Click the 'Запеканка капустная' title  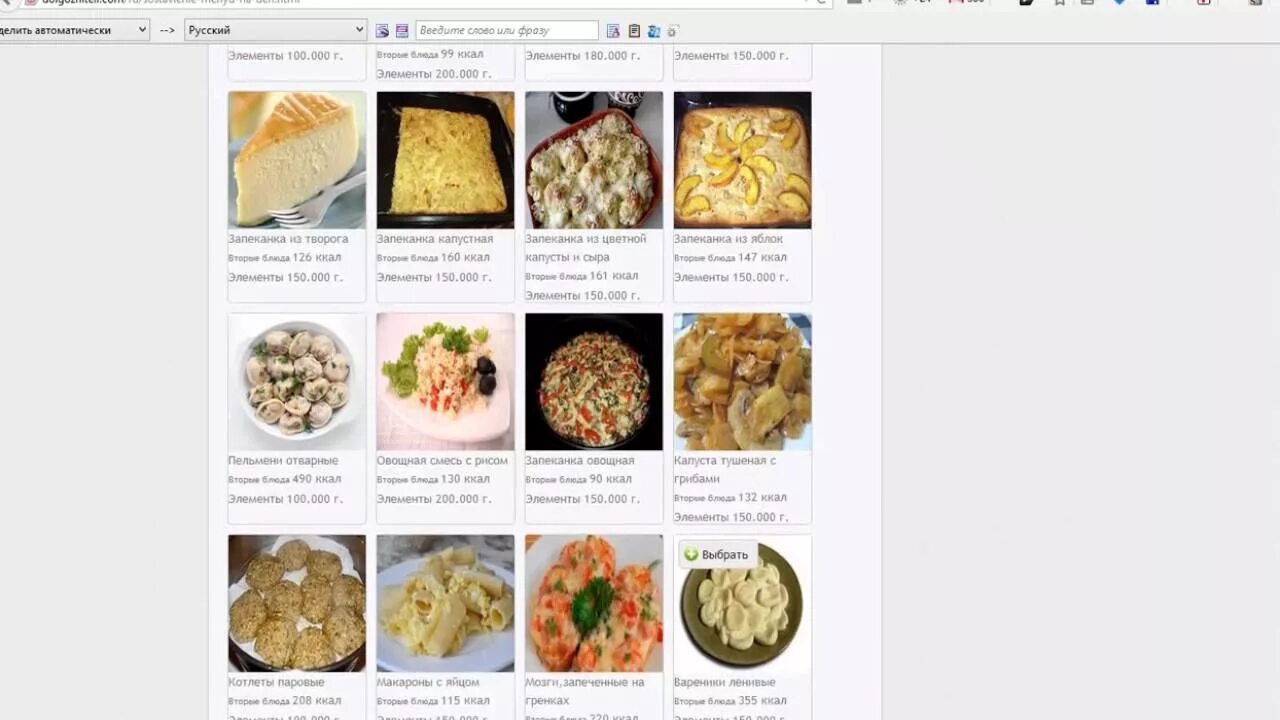coord(435,239)
